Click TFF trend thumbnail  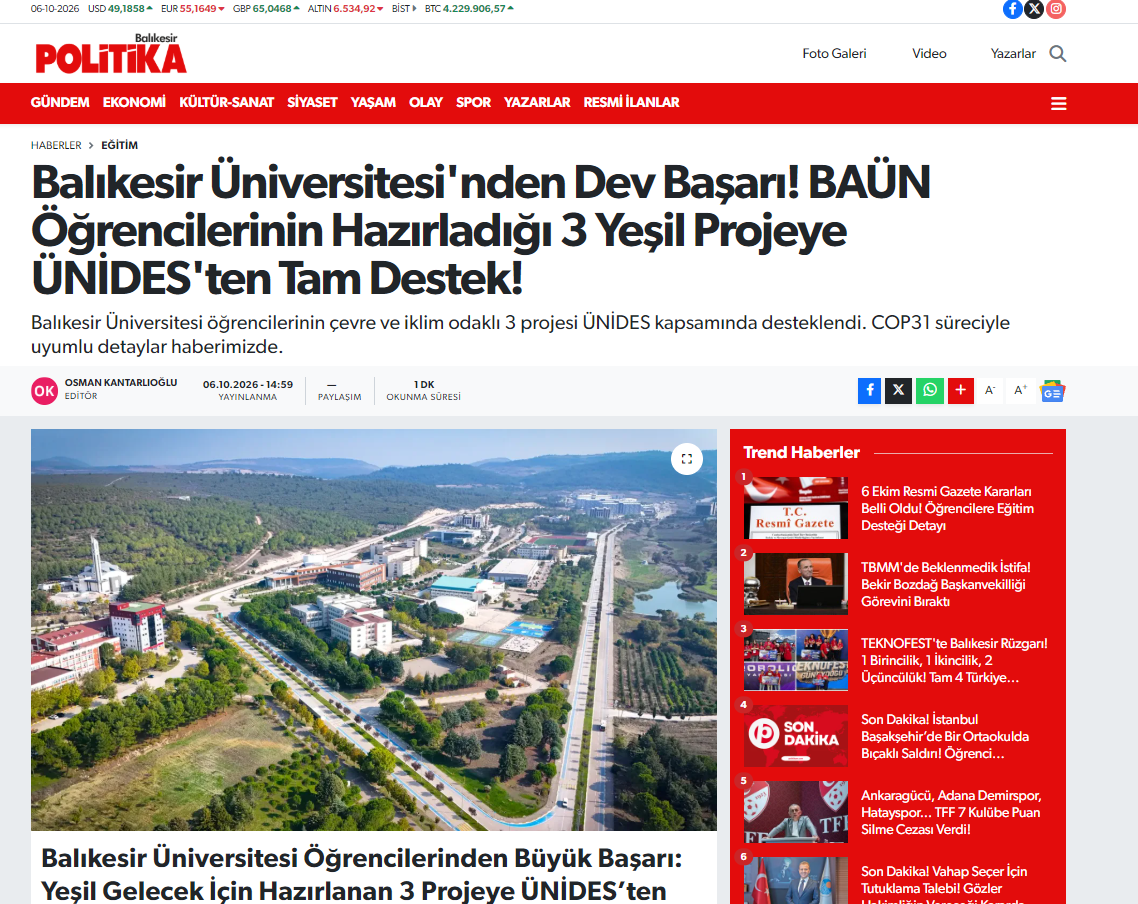coord(795,812)
